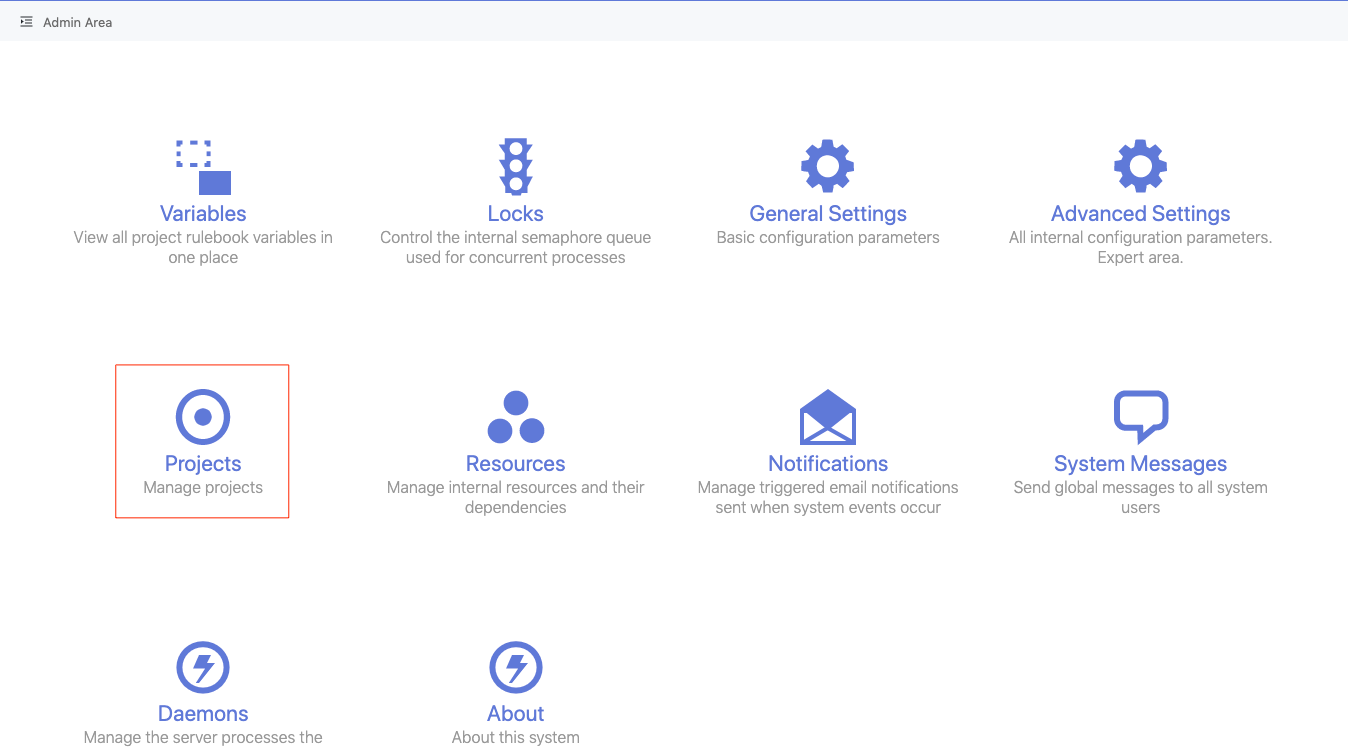1348x749 pixels.
Task: Click the System Messages speech bubble icon
Action: pyautogui.click(x=1141, y=417)
